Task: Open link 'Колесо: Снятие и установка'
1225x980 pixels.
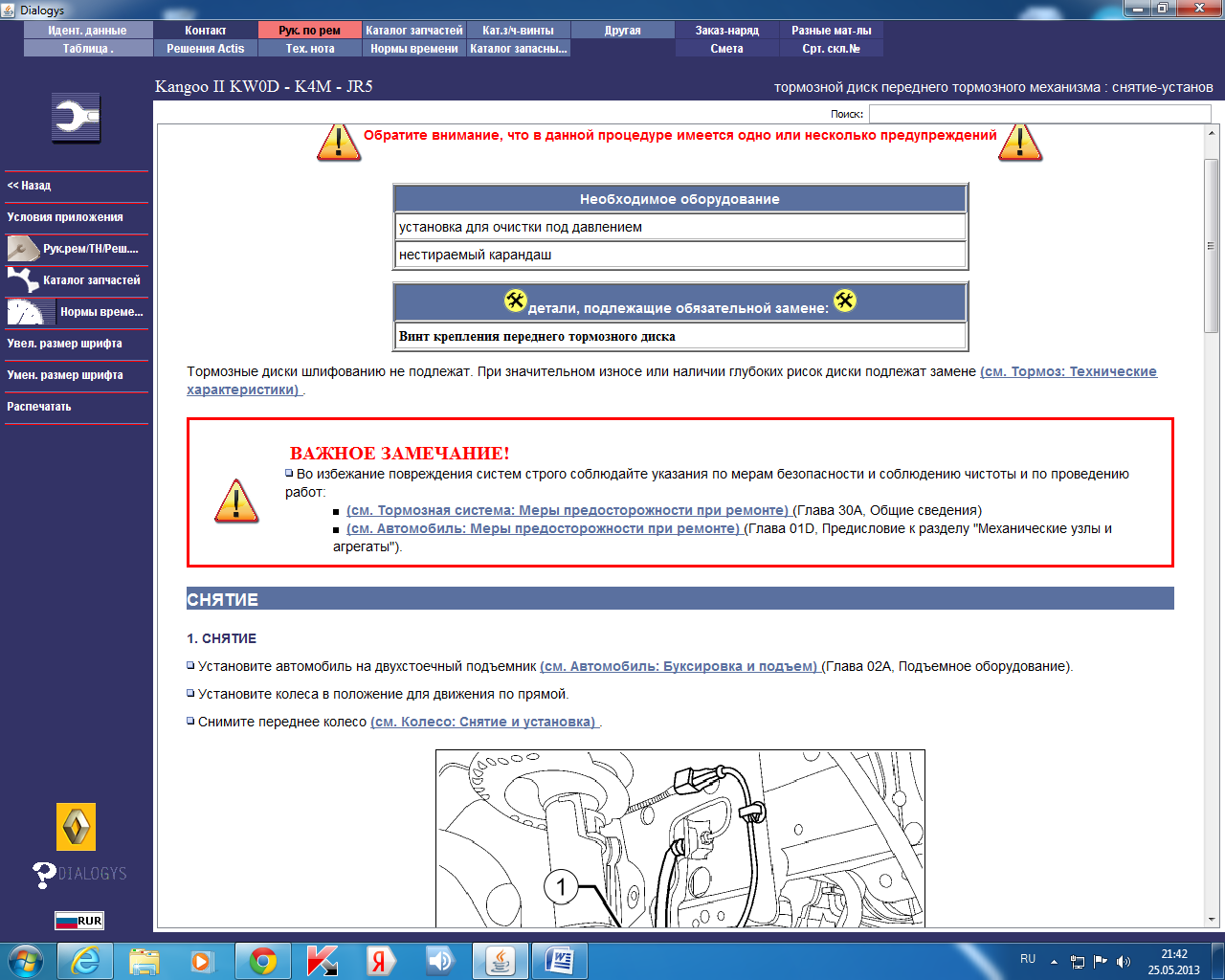Action: coord(485,722)
